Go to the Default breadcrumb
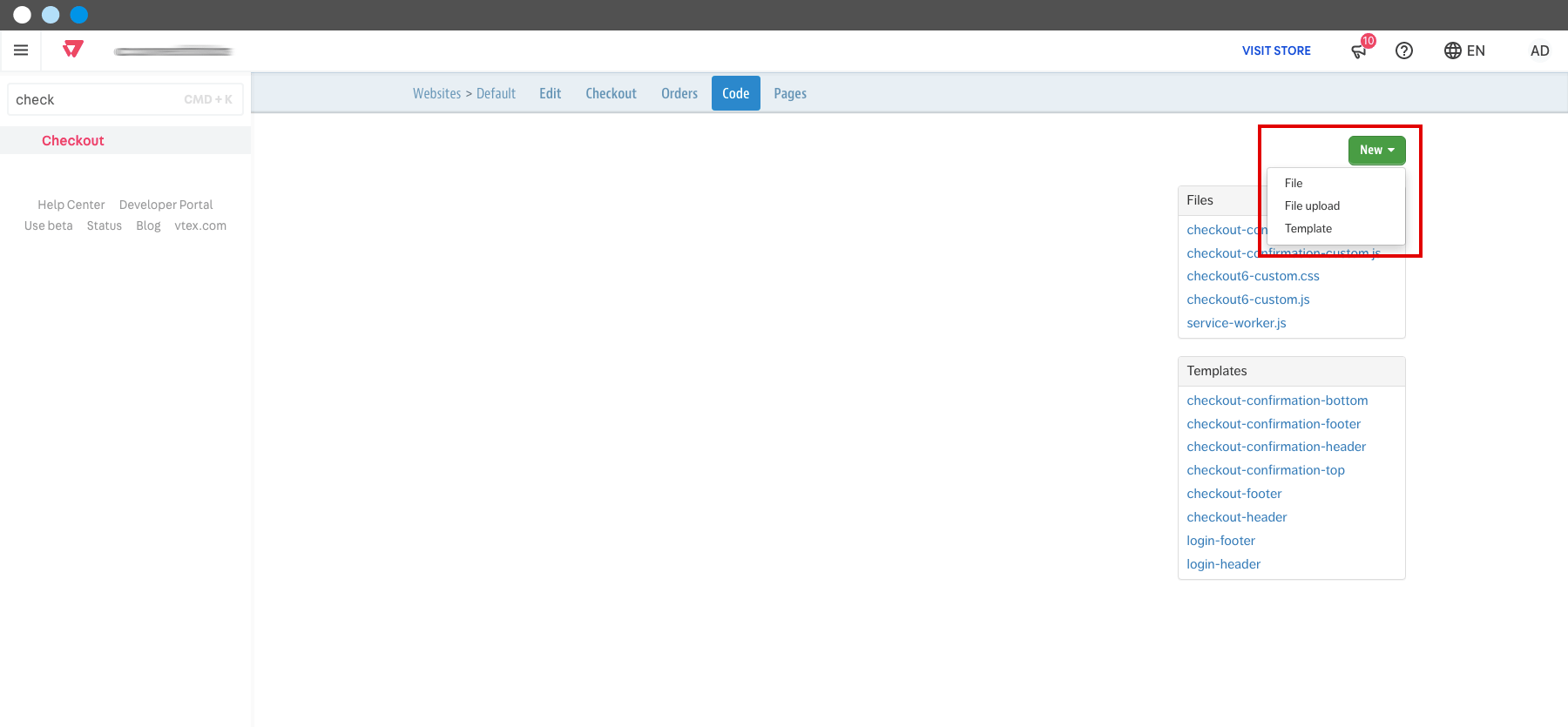Screen dimensions: 1568x727 496,93
